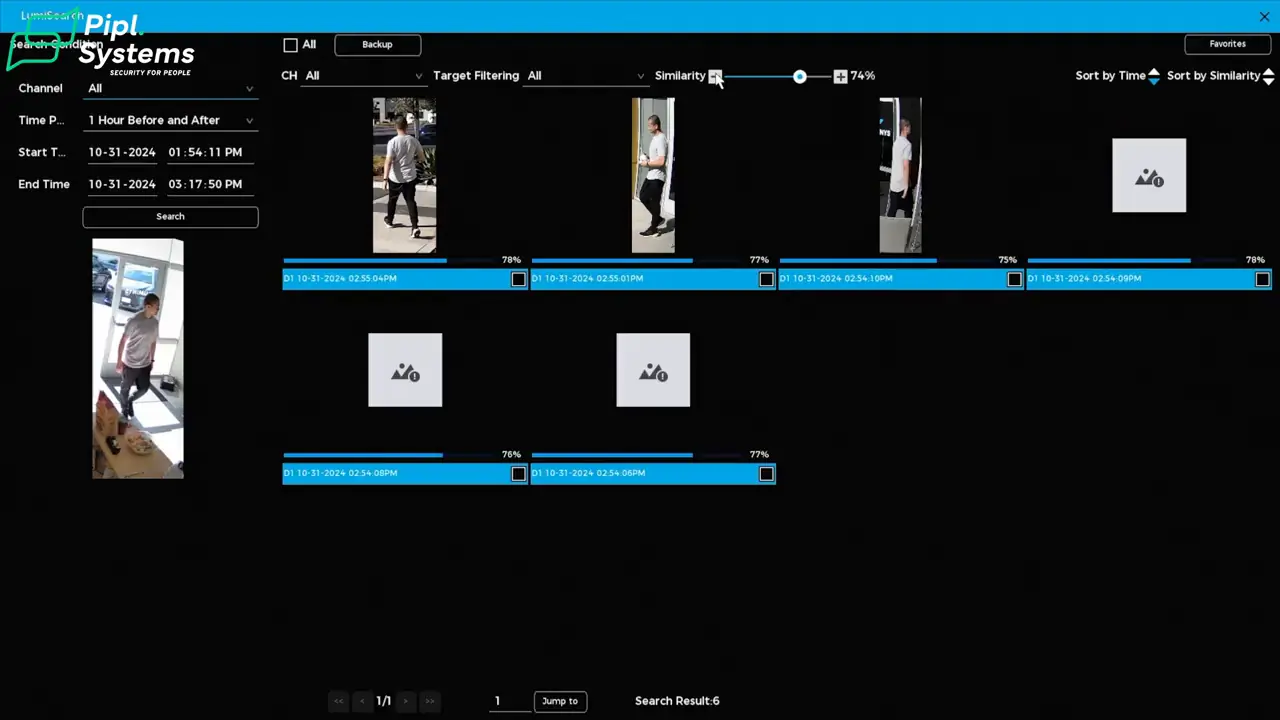1280x720 pixels.
Task: Tick the checkbox for the 02:55:04PM result
Action: click(x=518, y=279)
